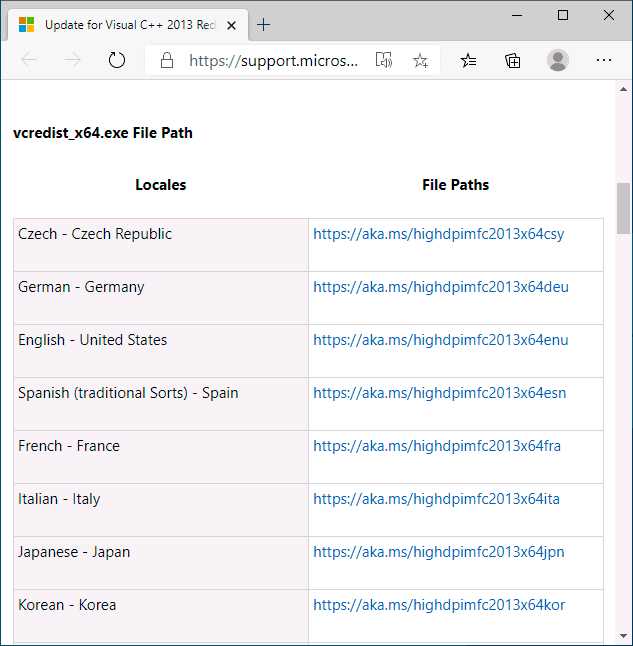Click the Microsoft logo favicon on the tab
This screenshot has height=646, width=633.
tap(26, 25)
